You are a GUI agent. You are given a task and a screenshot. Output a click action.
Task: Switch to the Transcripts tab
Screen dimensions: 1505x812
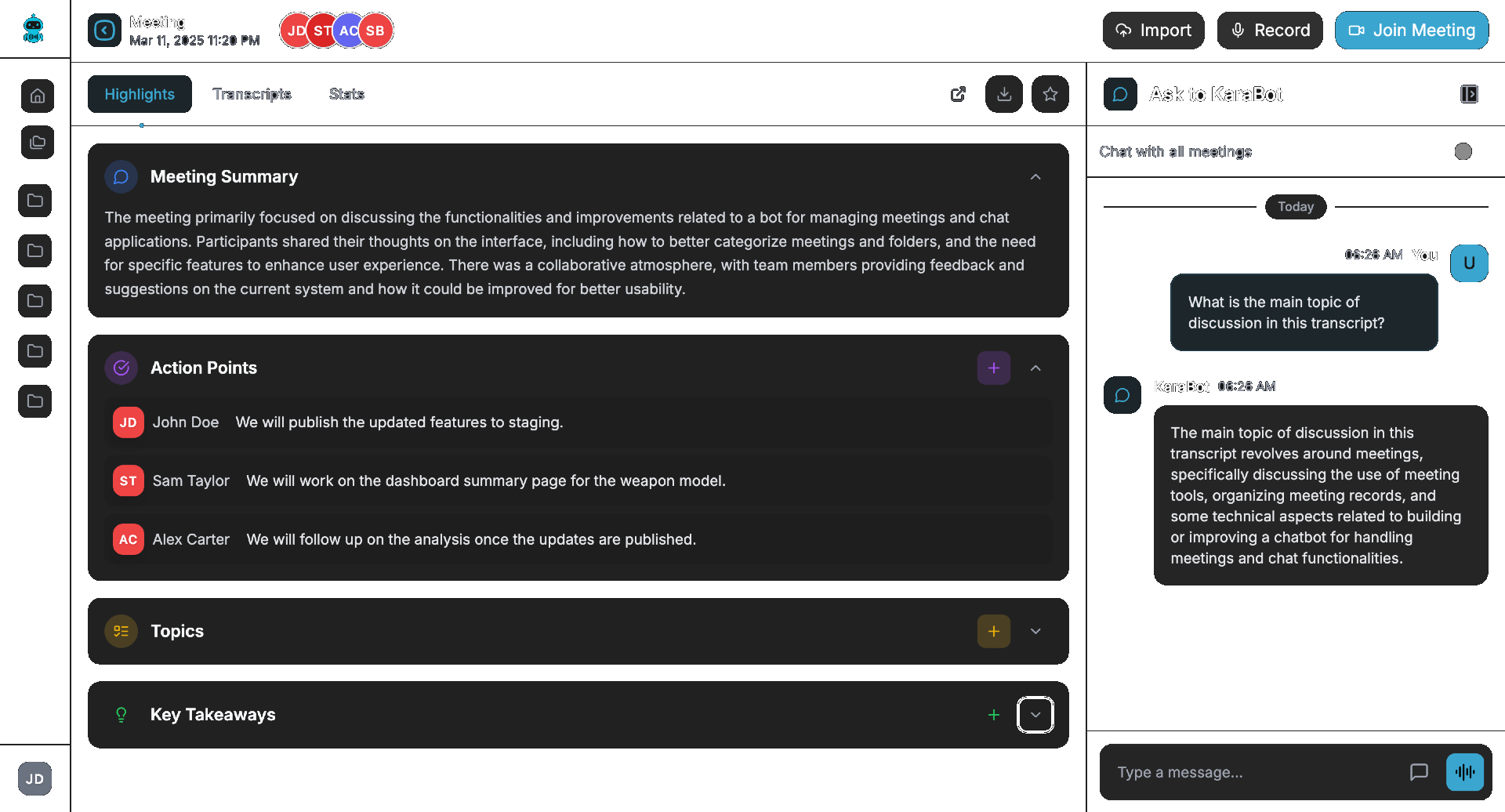point(252,94)
